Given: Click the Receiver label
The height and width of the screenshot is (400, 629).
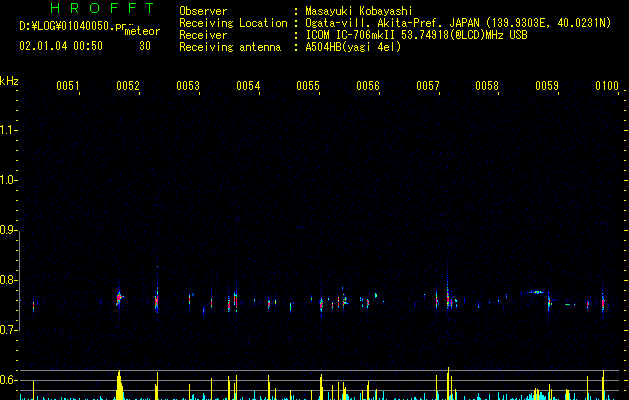Looking at the screenshot, I should [x=203, y=35].
